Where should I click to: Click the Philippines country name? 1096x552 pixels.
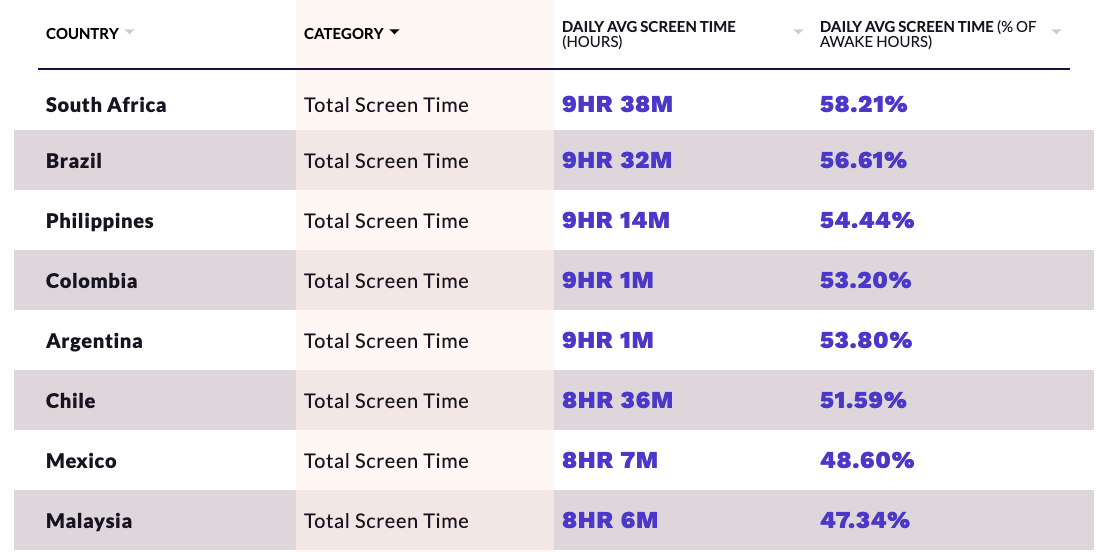100,221
